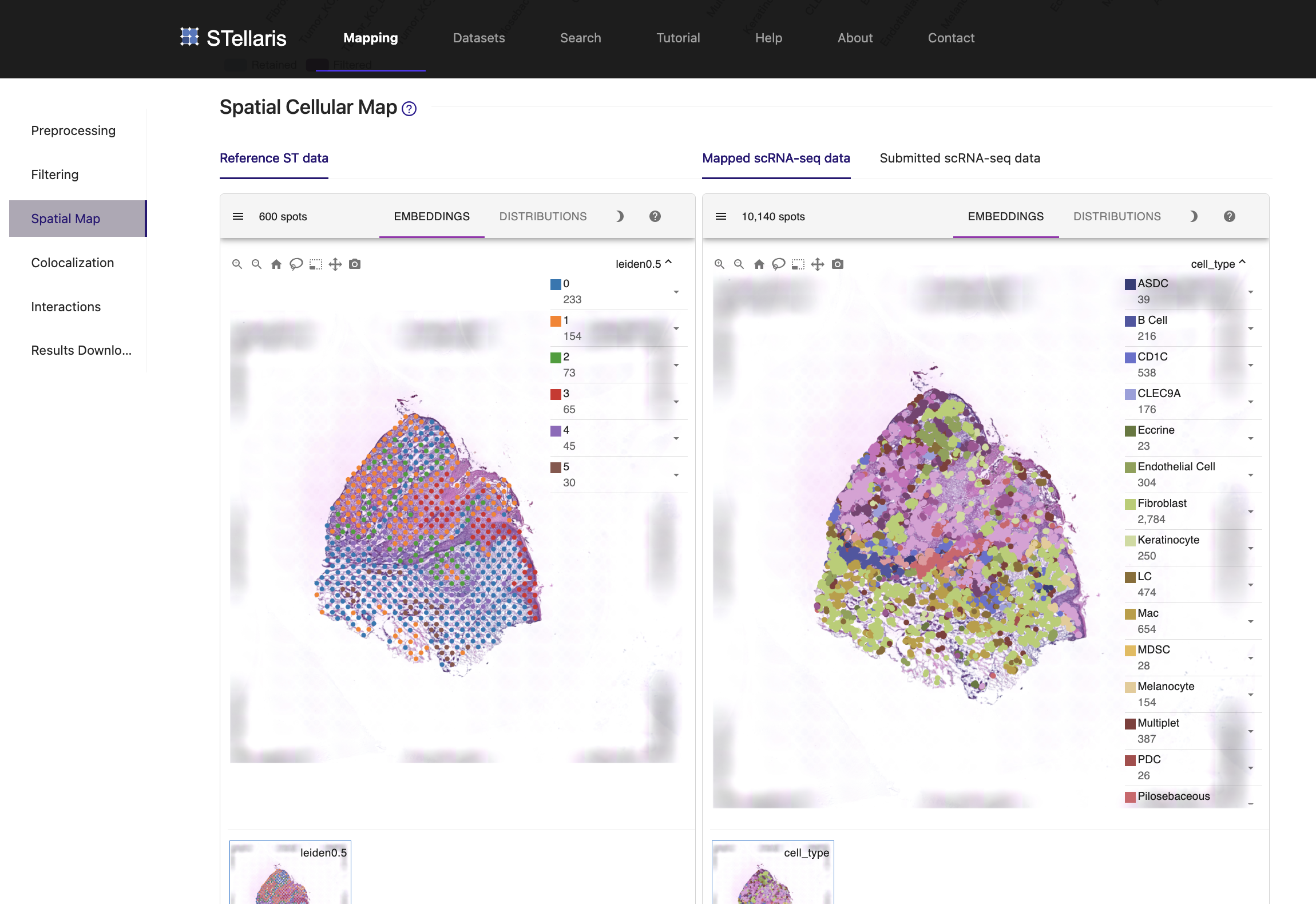The image size is (1316, 904).
Task: Expand options arrow for cluster 5
Action: [676, 475]
